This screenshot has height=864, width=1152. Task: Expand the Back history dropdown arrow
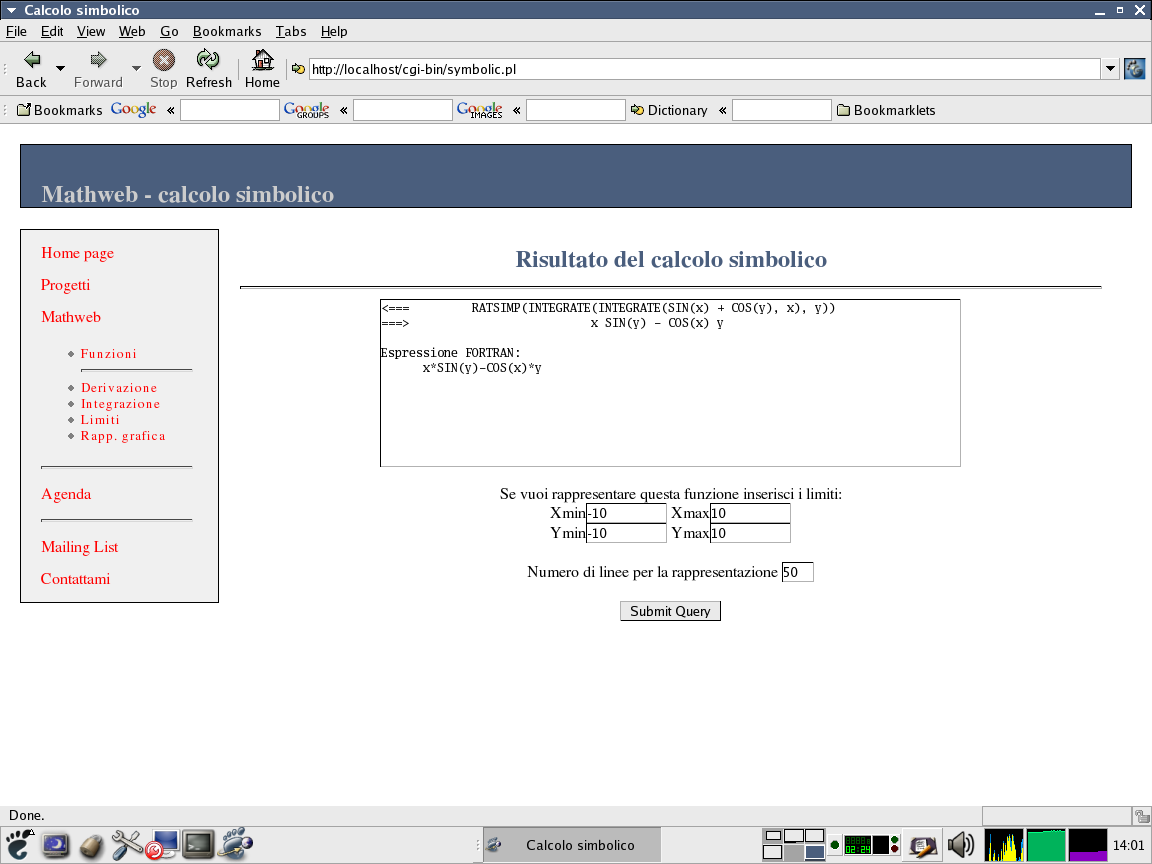[60, 69]
